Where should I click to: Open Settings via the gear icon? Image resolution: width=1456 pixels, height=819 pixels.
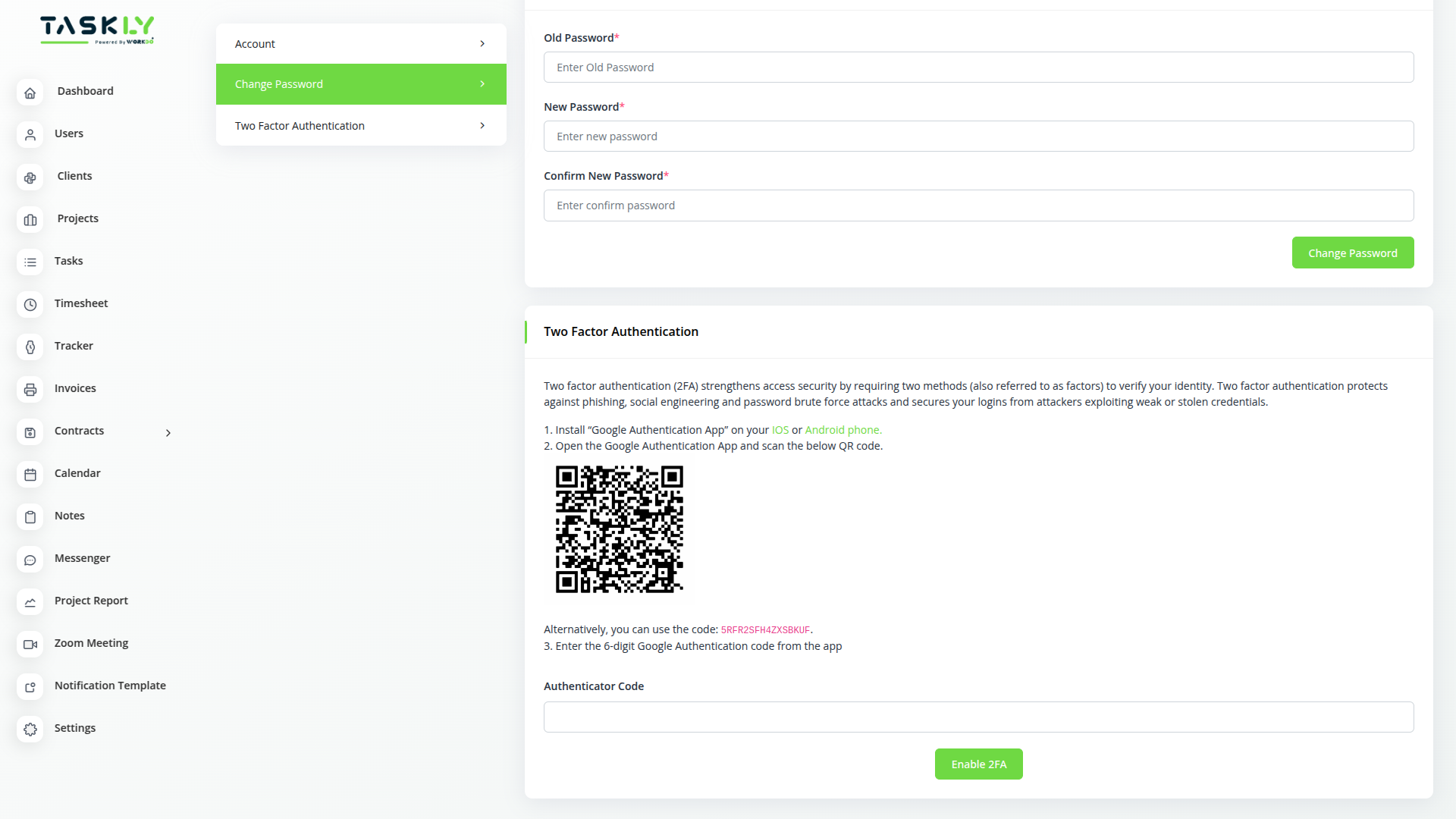(x=30, y=730)
